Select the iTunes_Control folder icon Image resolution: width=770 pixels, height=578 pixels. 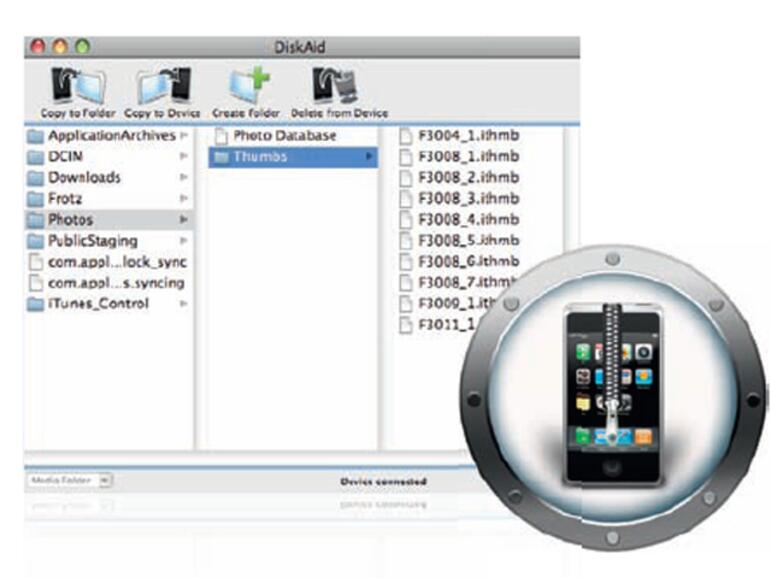[35, 304]
